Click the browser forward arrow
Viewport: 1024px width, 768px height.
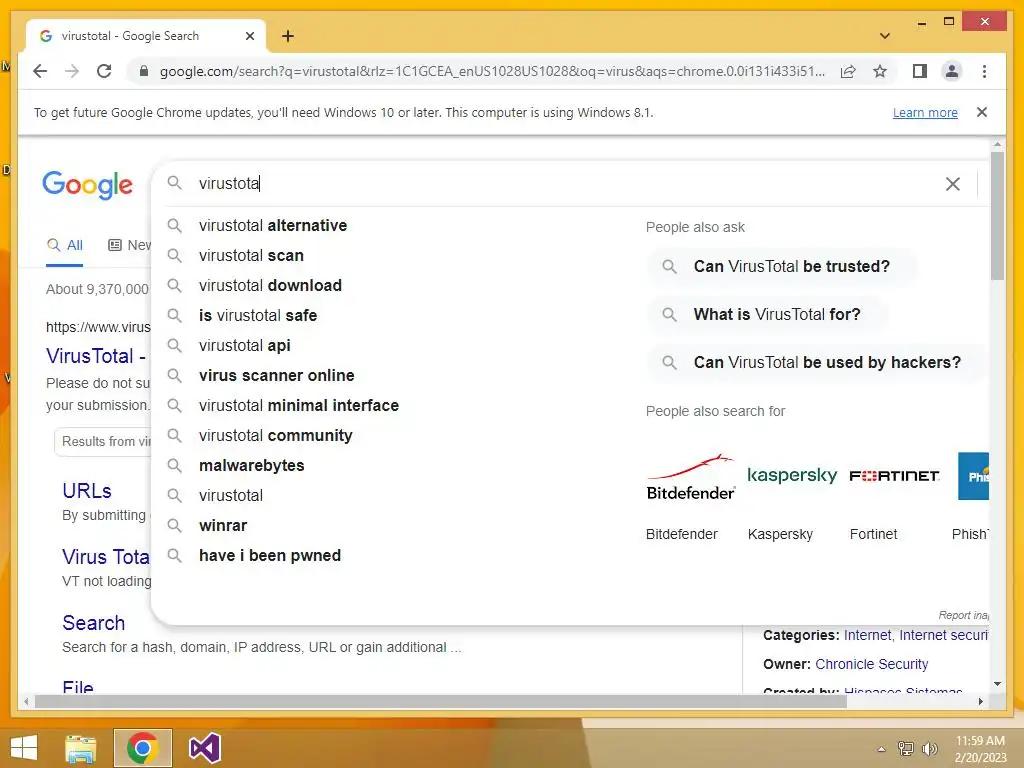(72, 71)
